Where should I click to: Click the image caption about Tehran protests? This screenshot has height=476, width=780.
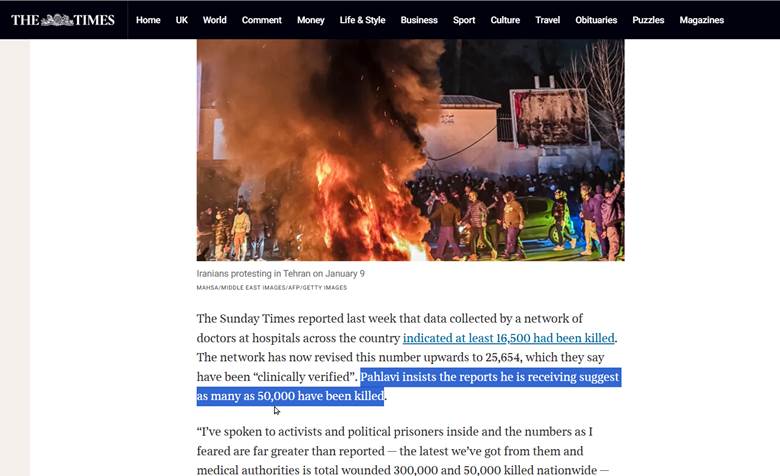tap(281, 274)
